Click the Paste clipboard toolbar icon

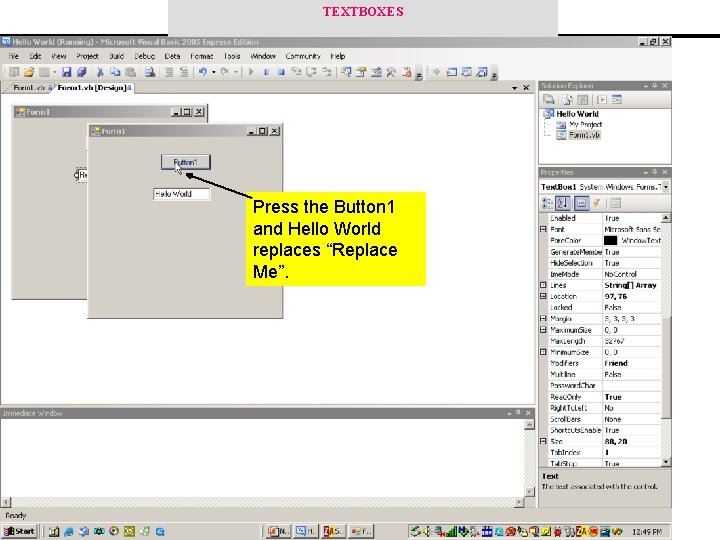(130, 72)
